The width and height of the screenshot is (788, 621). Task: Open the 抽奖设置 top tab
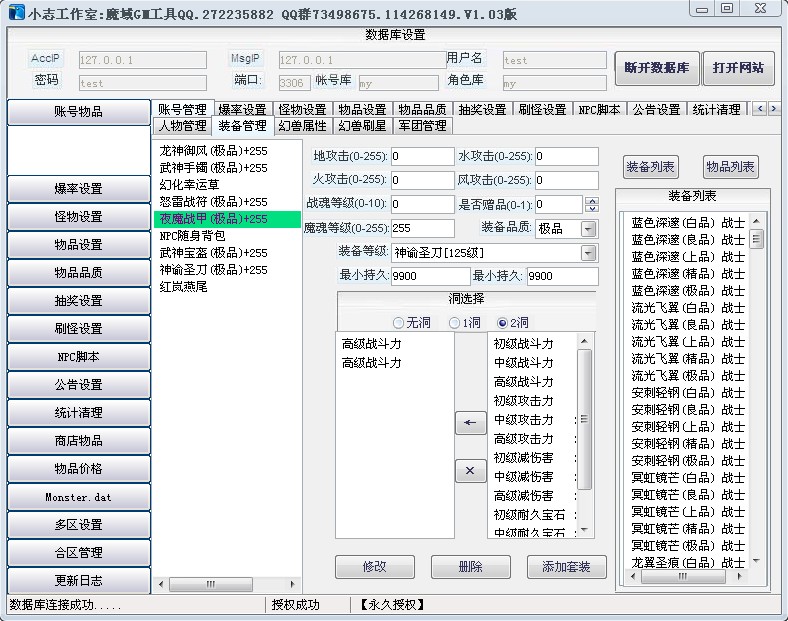point(482,109)
